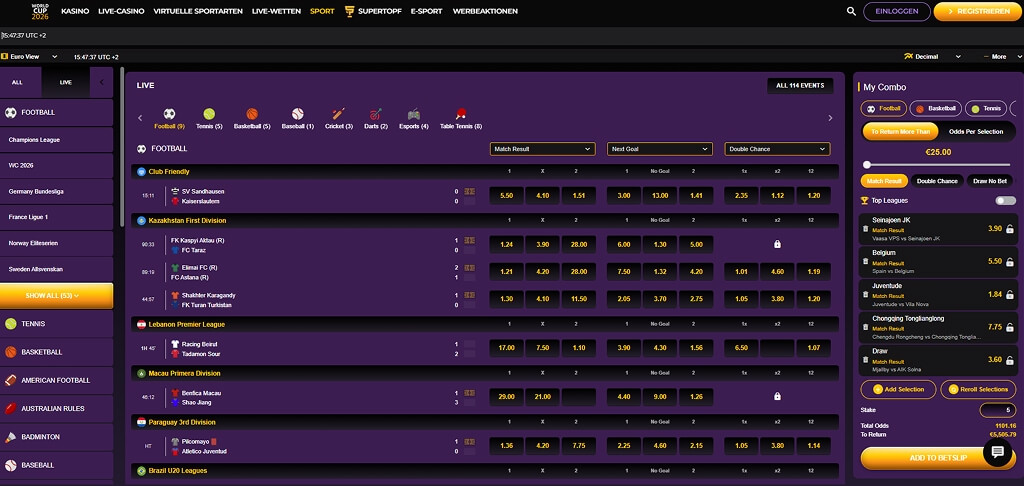Show previous sports with left chevron

[x=140, y=118]
